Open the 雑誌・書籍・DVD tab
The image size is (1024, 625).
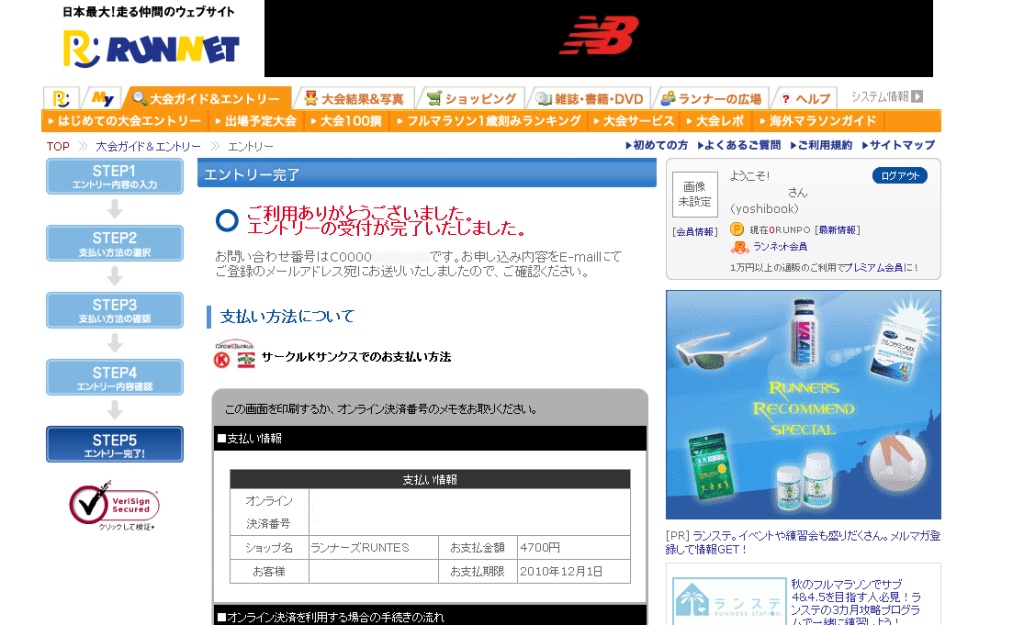[590, 99]
